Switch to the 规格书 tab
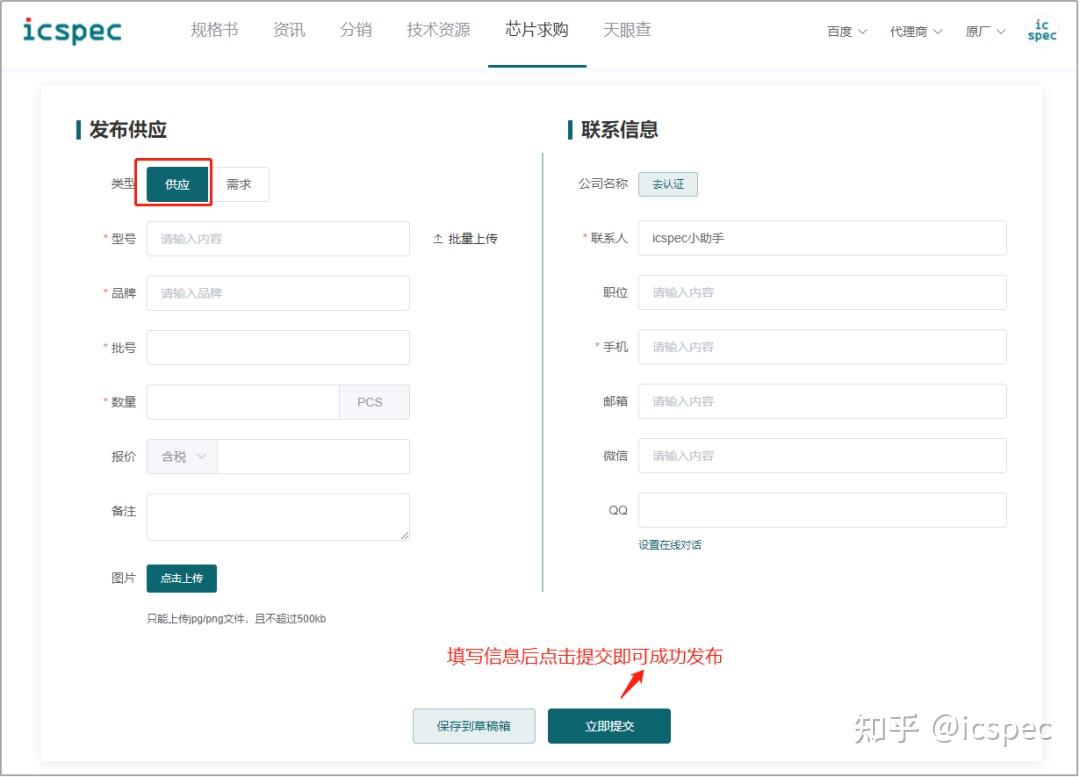The width and height of the screenshot is (1080, 777). click(213, 30)
